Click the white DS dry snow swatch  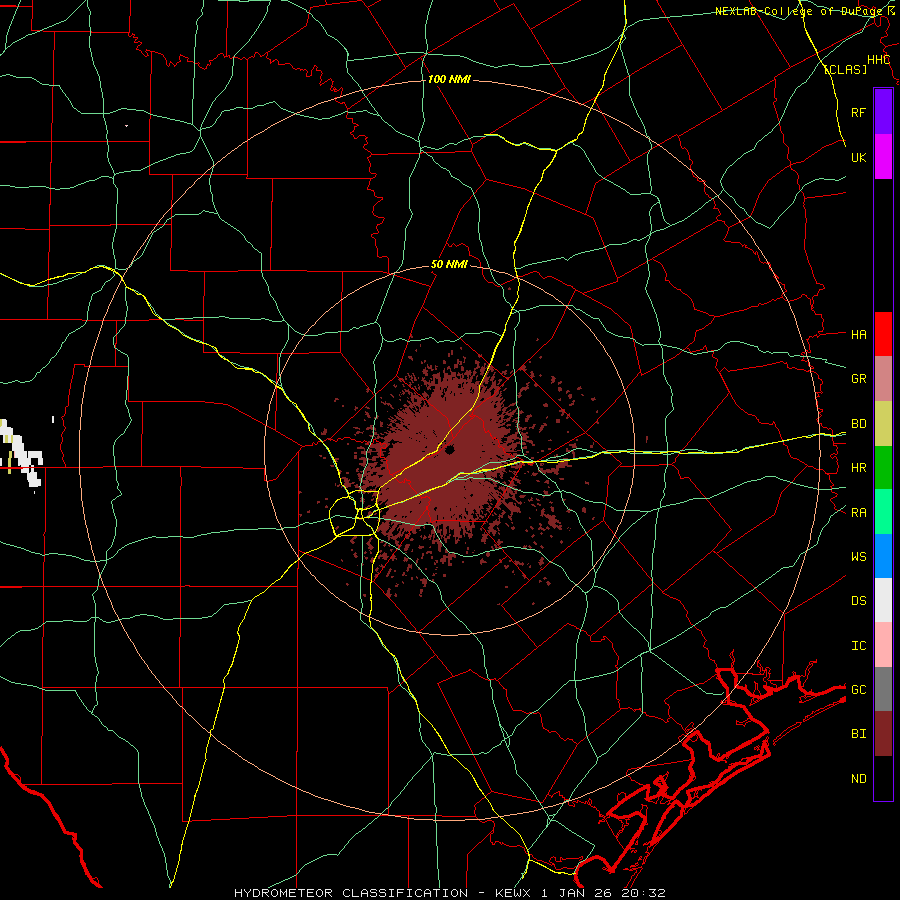883,600
